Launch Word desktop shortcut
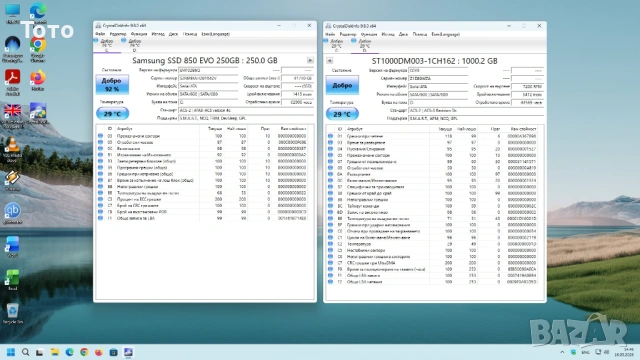 point(12,247)
